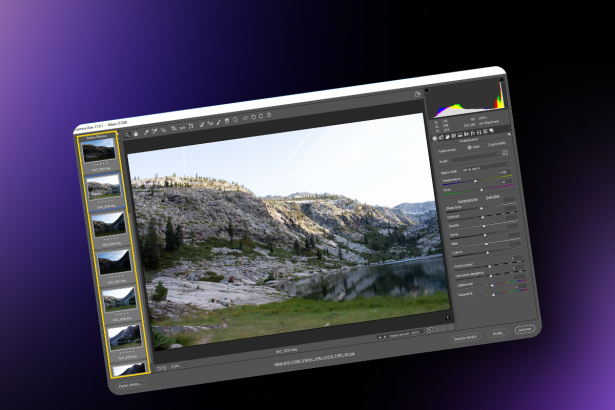Switch to the Detail tab
615x410 pixels.
447,137
